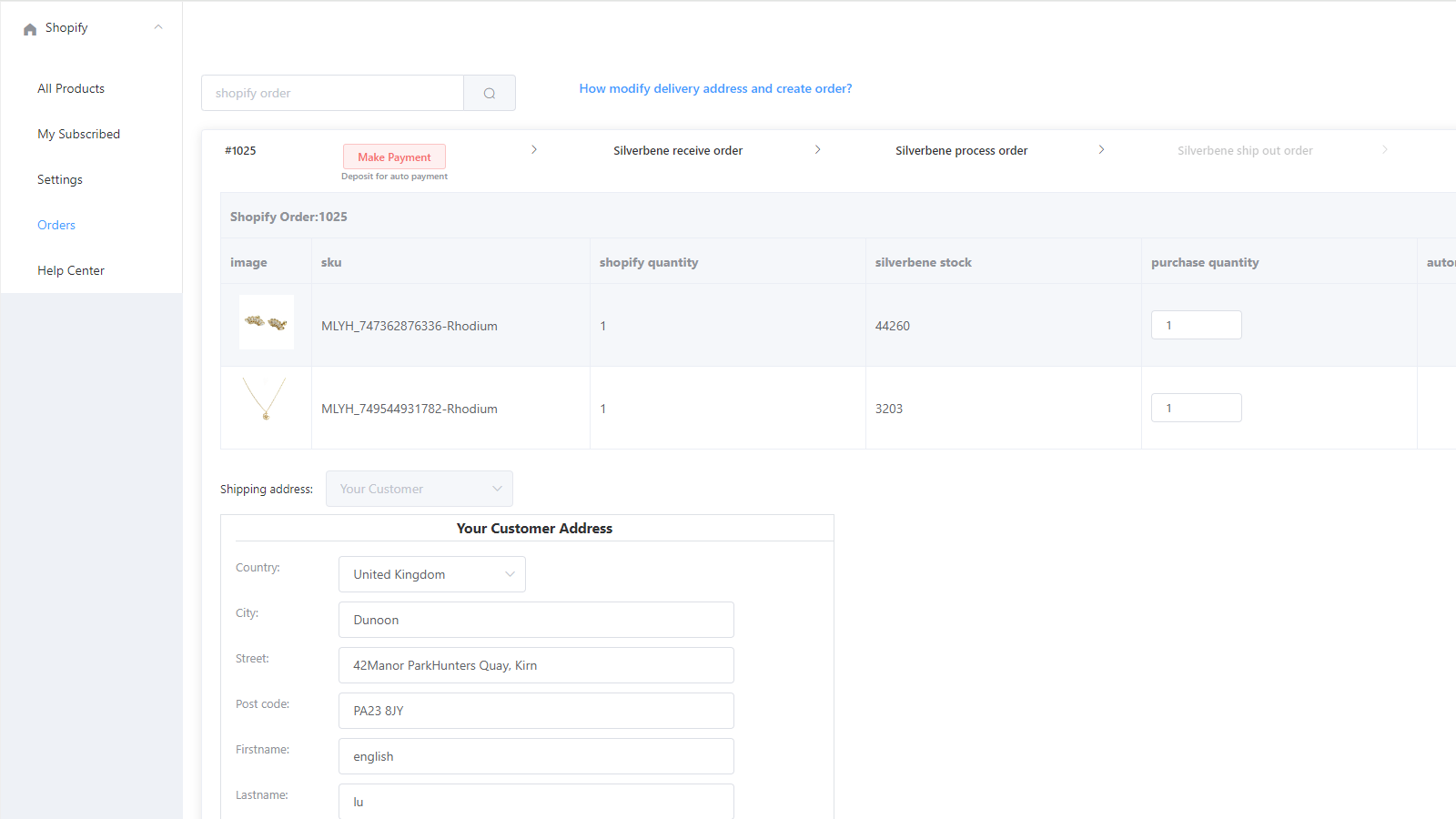1456x819 pixels.
Task: Click 'sku' column header
Action: (331, 262)
